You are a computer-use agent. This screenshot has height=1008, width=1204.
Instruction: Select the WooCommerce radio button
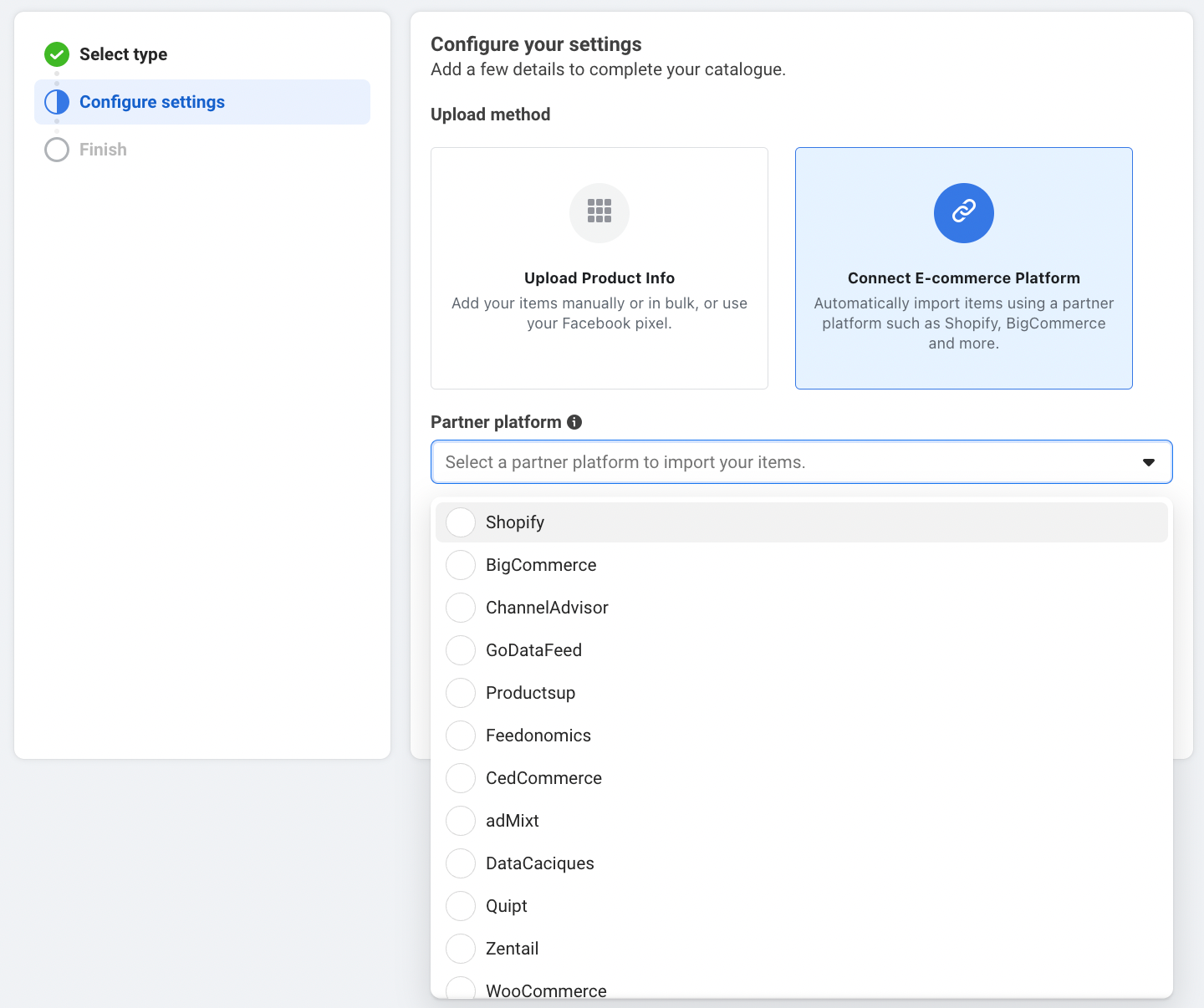pos(461,988)
